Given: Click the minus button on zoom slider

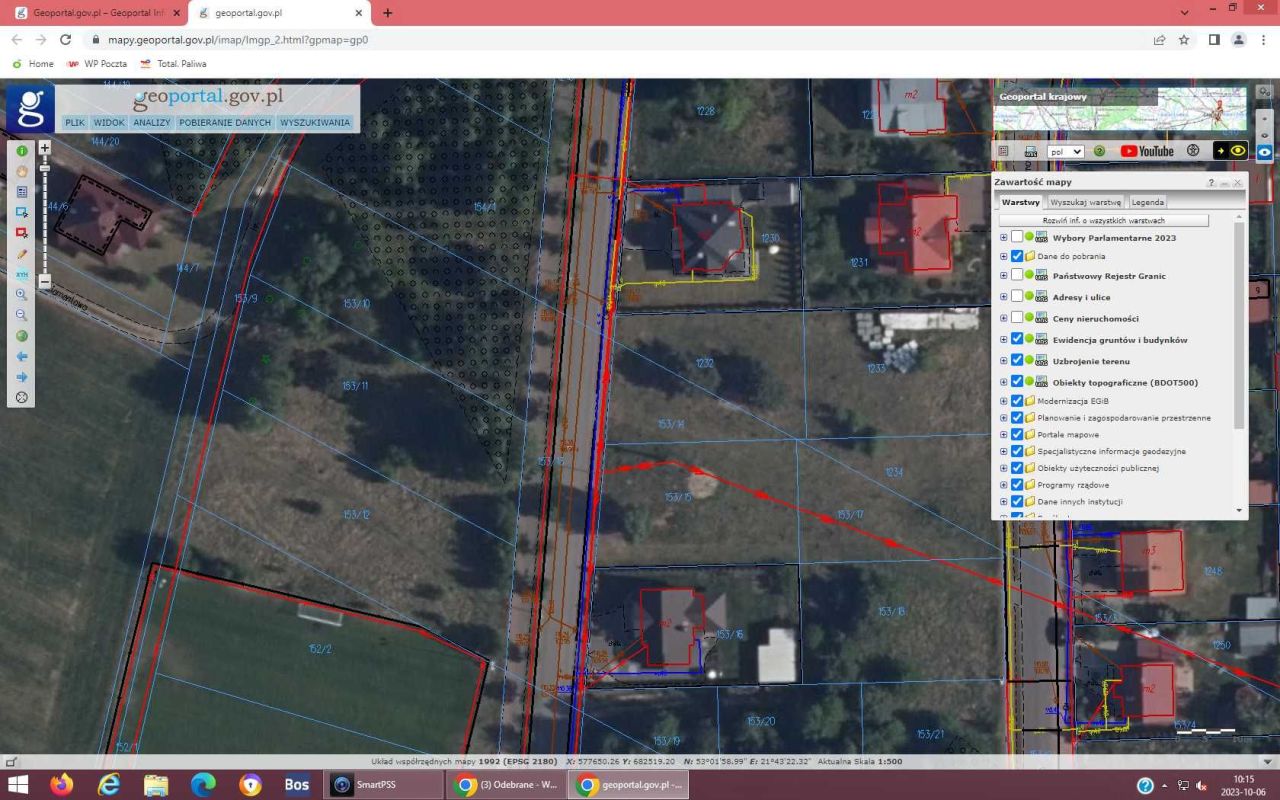Looking at the screenshot, I should click(44, 282).
